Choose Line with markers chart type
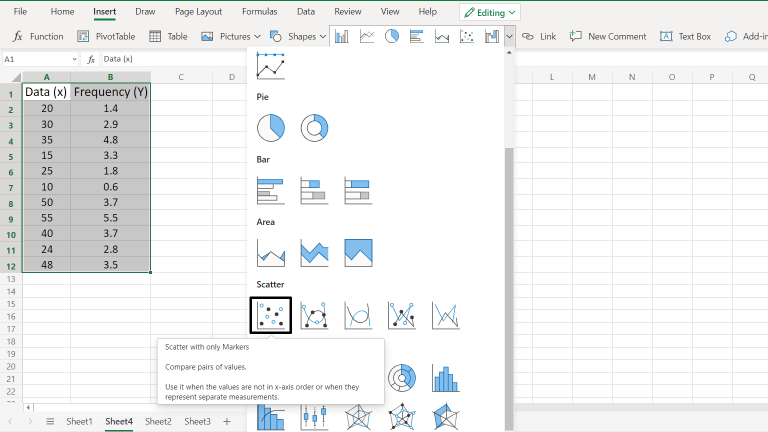This screenshot has height=432, width=768. (x=270, y=66)
